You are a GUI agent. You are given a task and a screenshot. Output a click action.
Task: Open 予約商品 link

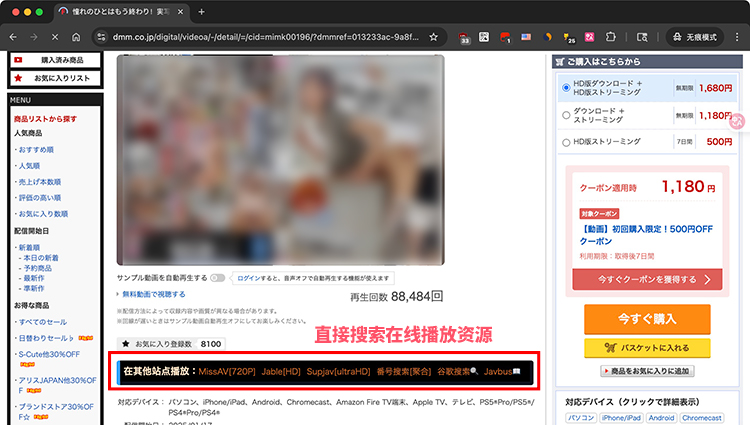pos(37,268)
